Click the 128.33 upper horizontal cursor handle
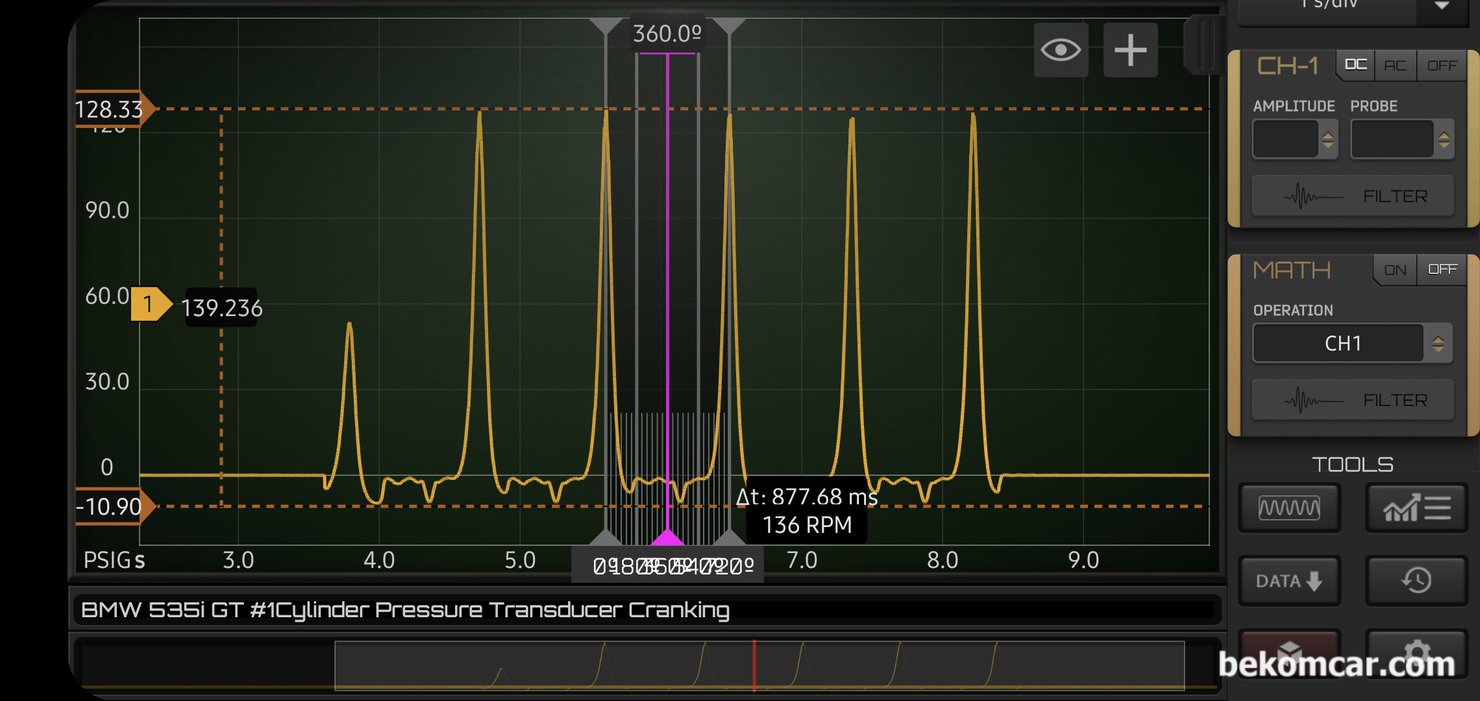This screenshot has height=701, width=1480. tap(112, 109)
